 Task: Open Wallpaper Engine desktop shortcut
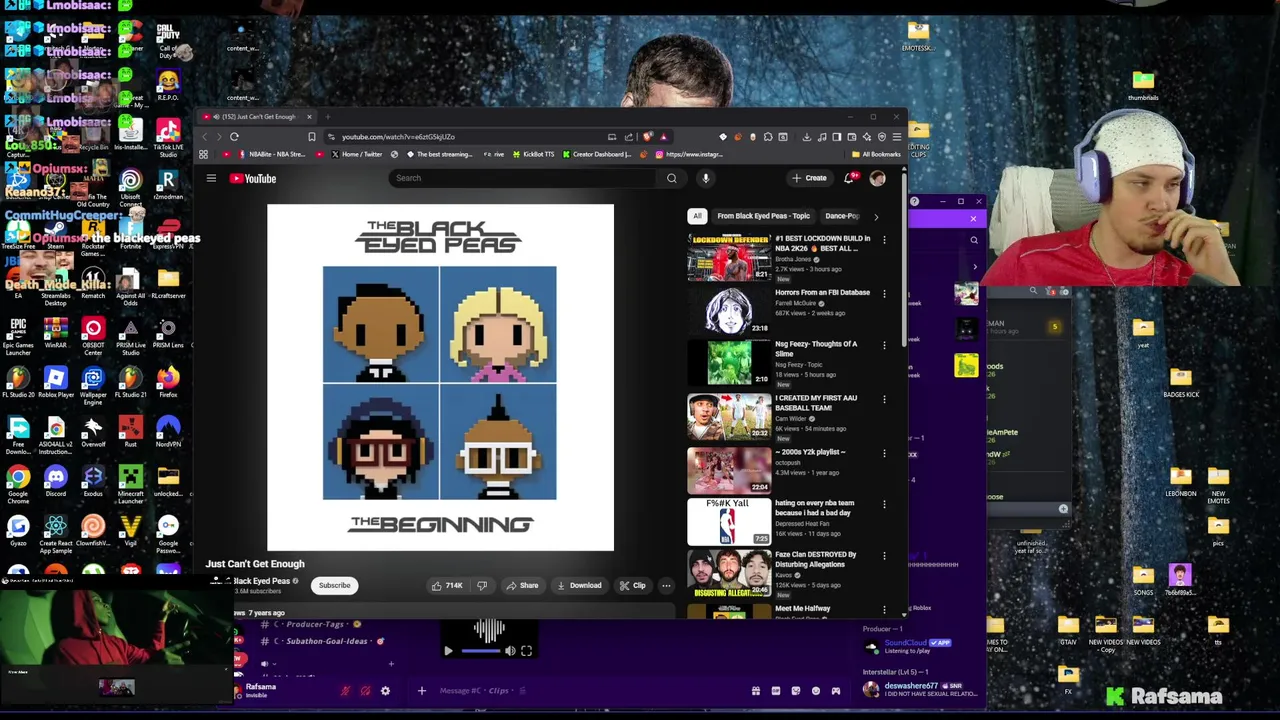click(x=93, y=385)
